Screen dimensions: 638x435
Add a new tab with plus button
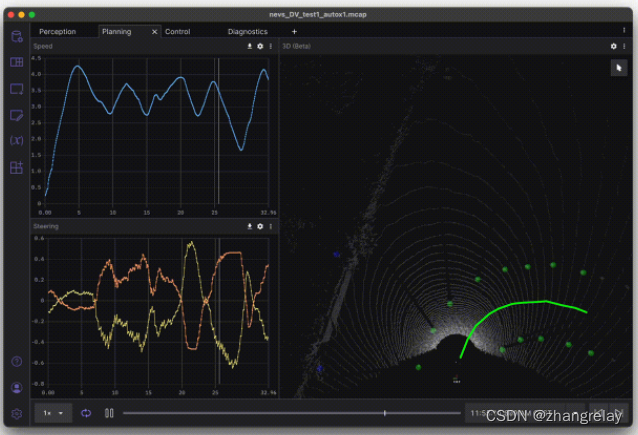coord(294,32)
